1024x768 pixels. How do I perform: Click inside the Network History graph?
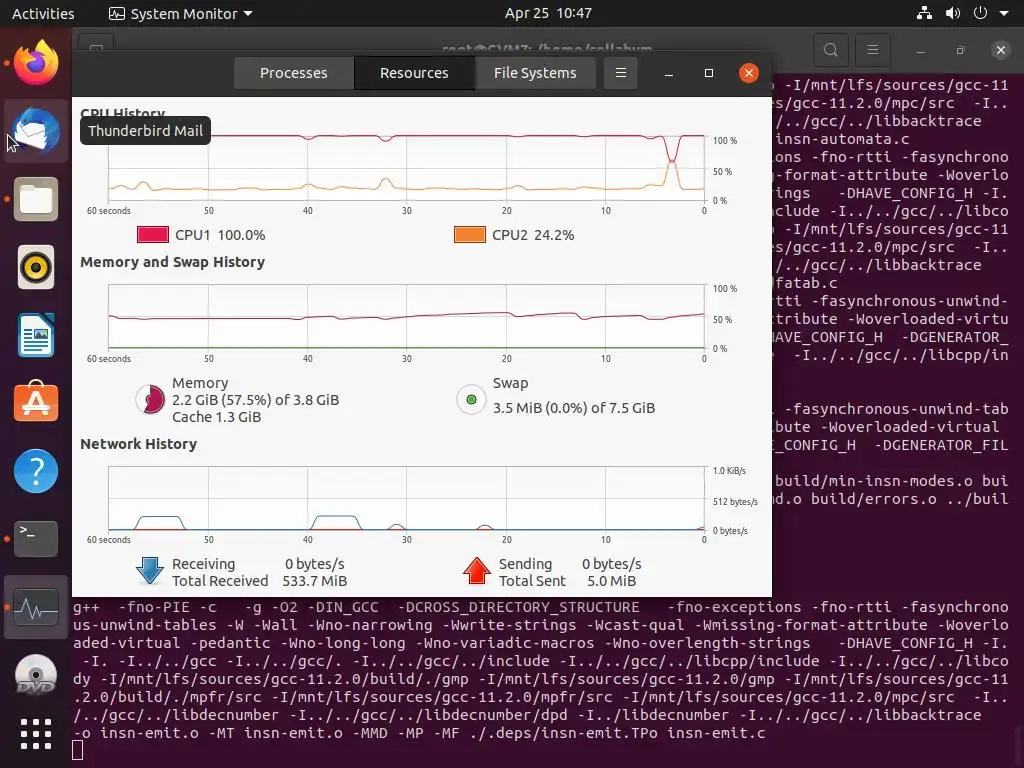pyautogui.click(x=406, y=498)
